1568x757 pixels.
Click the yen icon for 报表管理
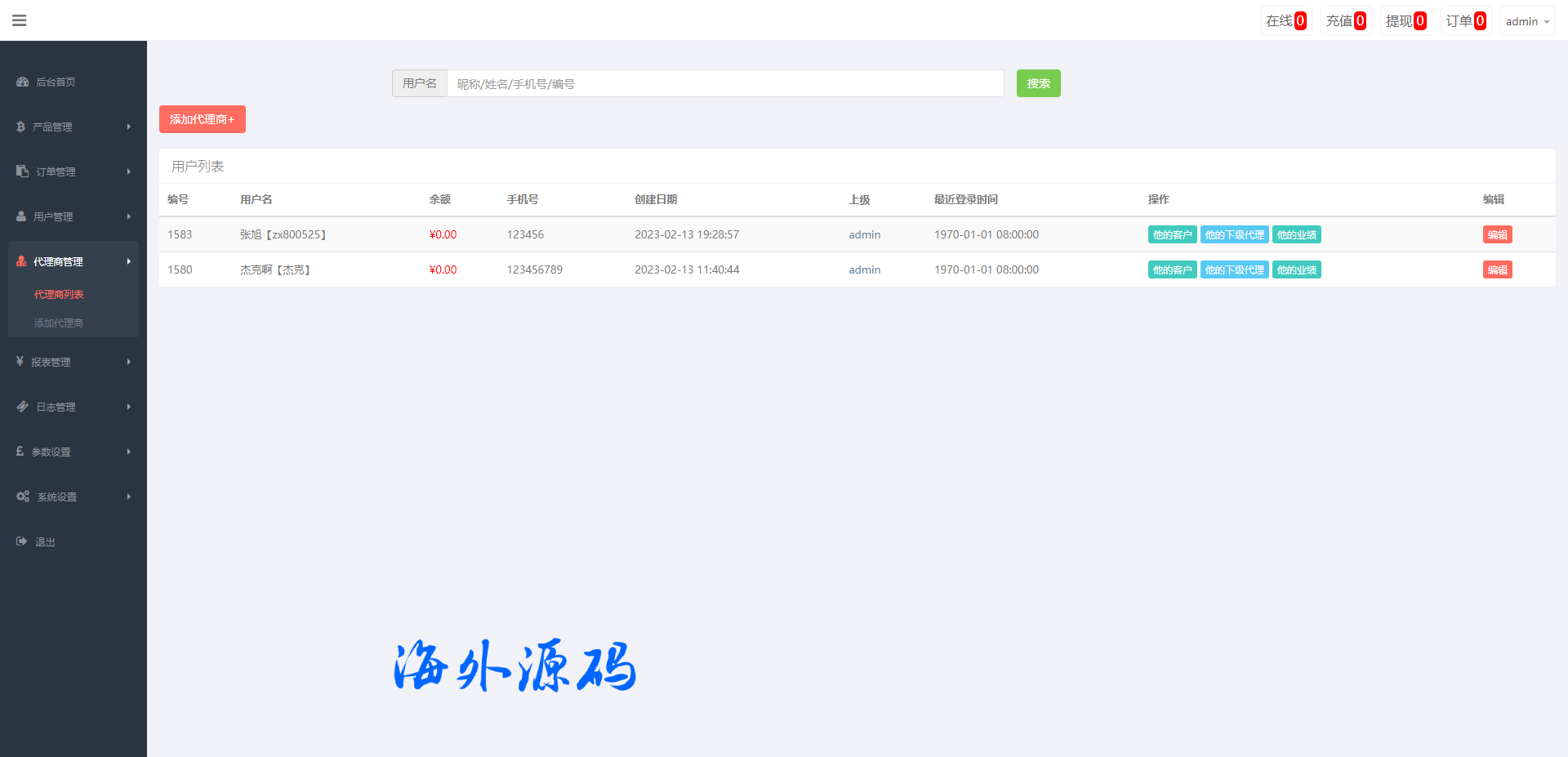coord(20,361)
